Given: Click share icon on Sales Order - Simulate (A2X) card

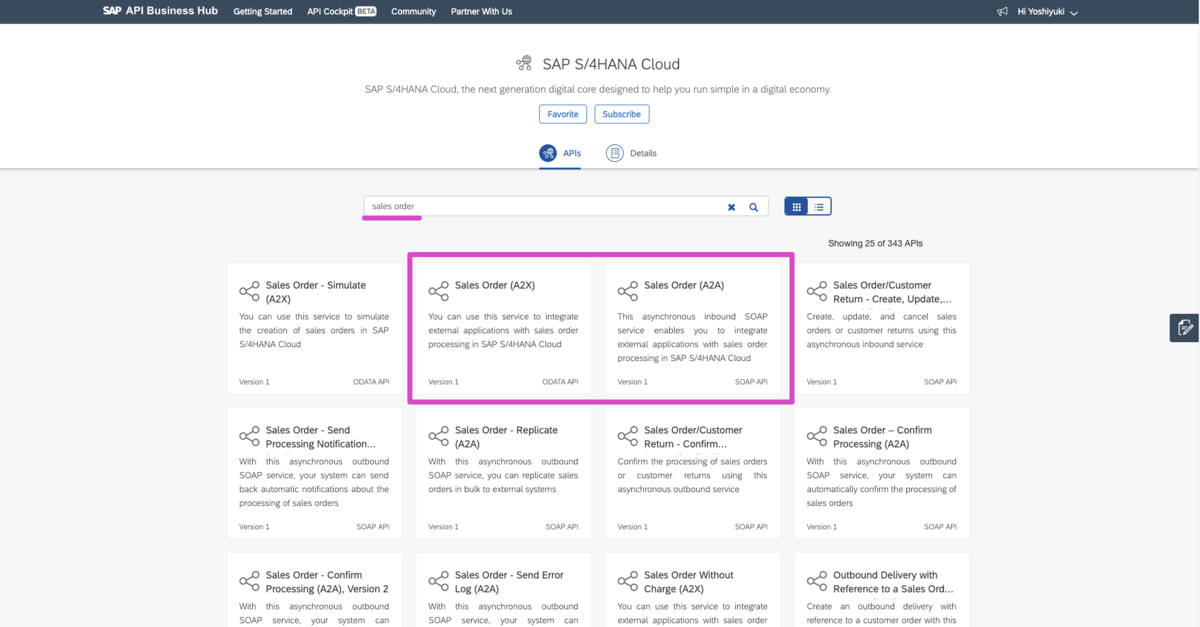Looking at the screenshot, I should [x=250, y=291].
